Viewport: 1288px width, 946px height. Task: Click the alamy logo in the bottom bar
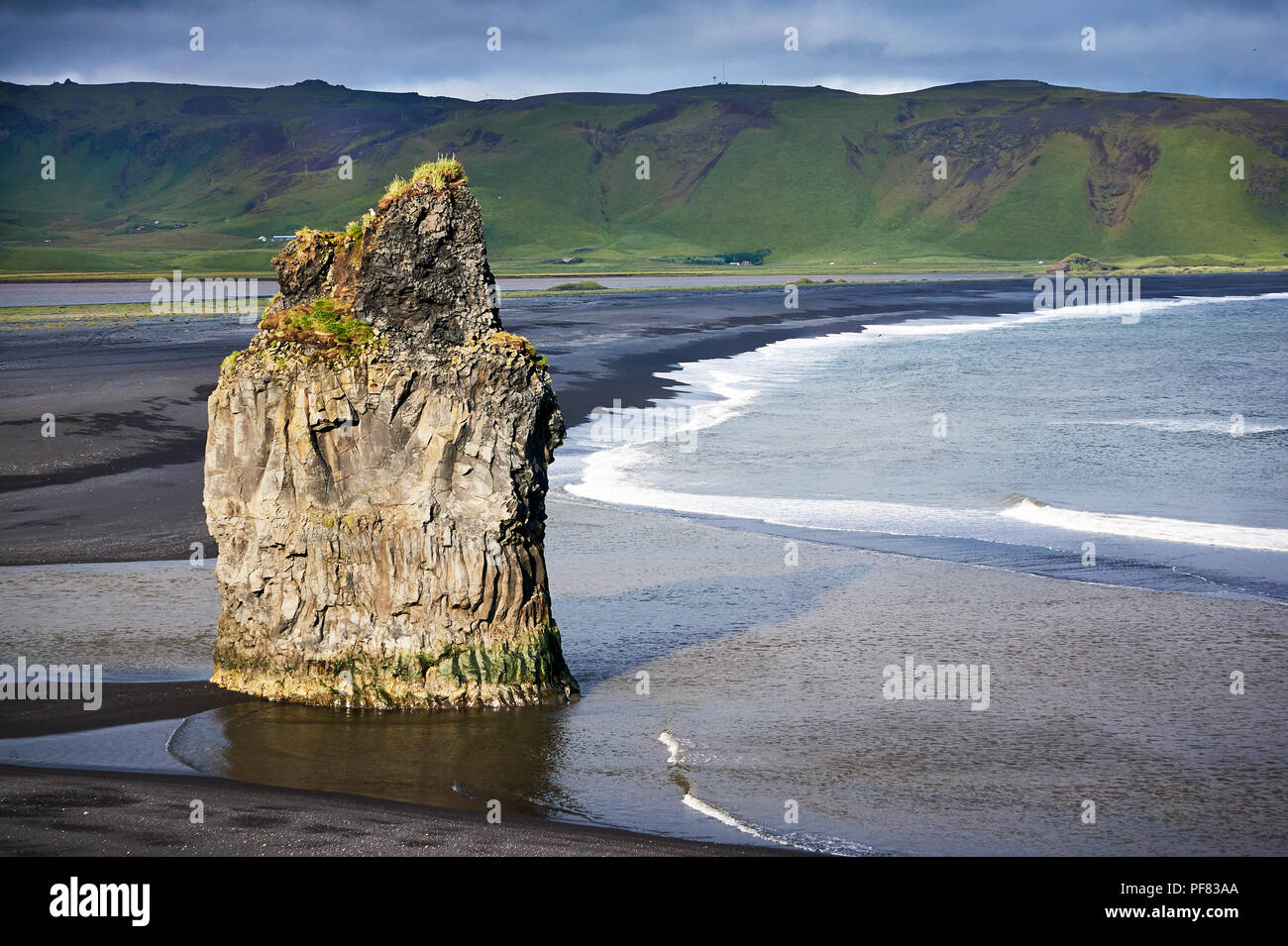click(100, 901)
